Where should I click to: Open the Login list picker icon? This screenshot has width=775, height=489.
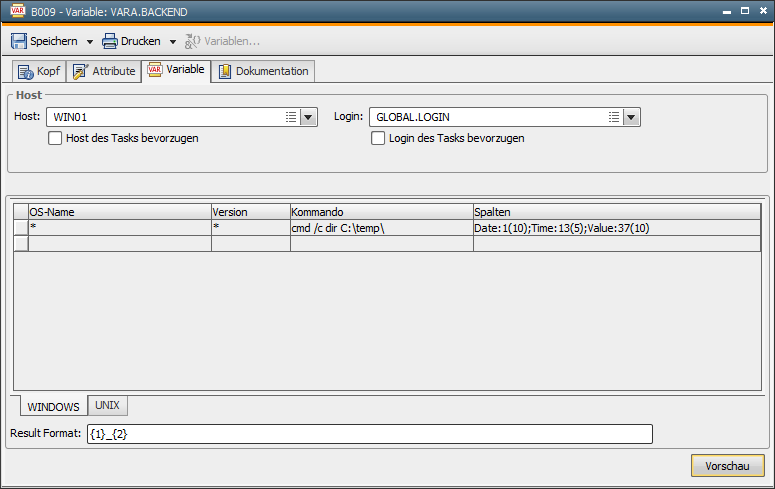pyautogui.click(x=614, y=117)
